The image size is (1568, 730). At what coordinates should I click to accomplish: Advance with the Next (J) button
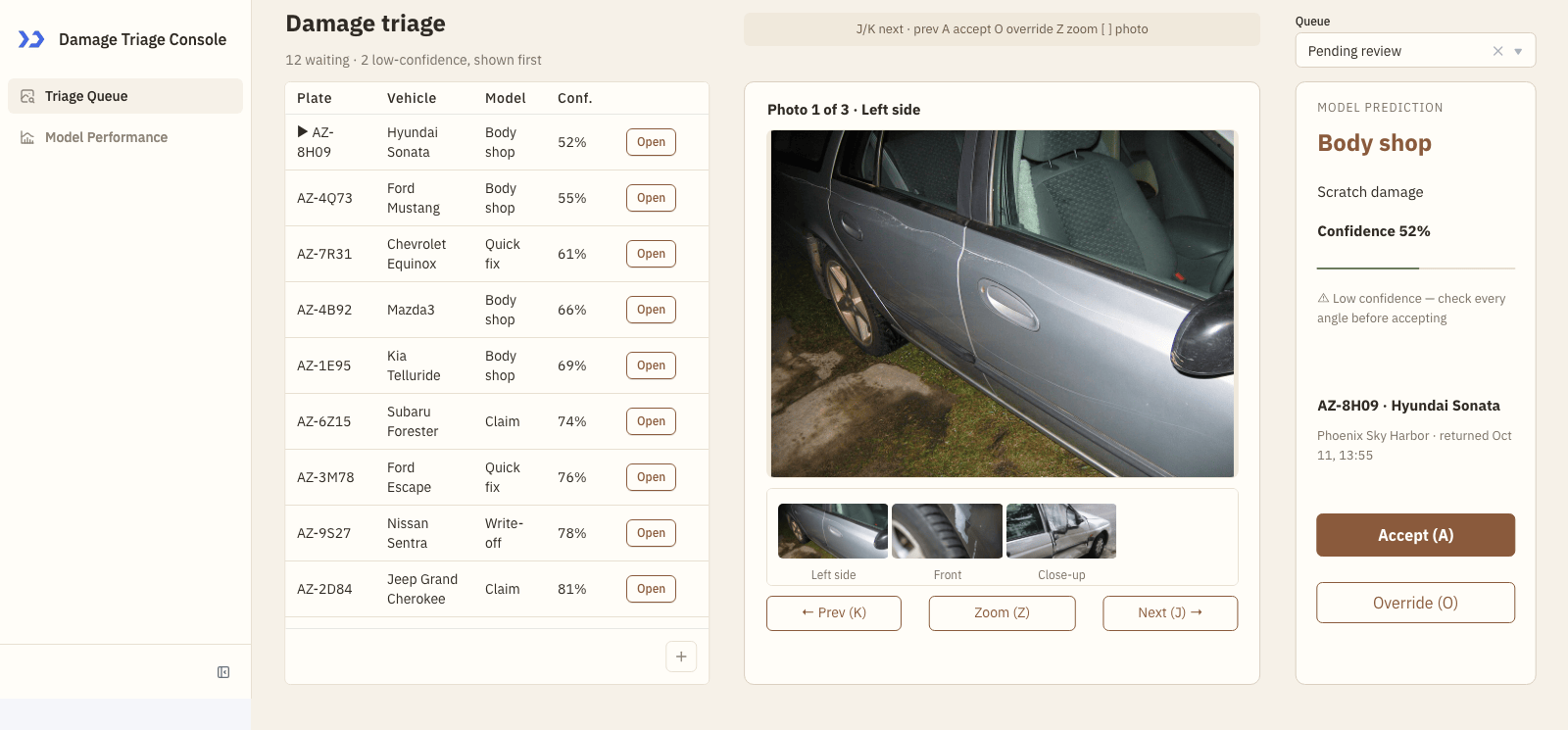click(1170, 613)
